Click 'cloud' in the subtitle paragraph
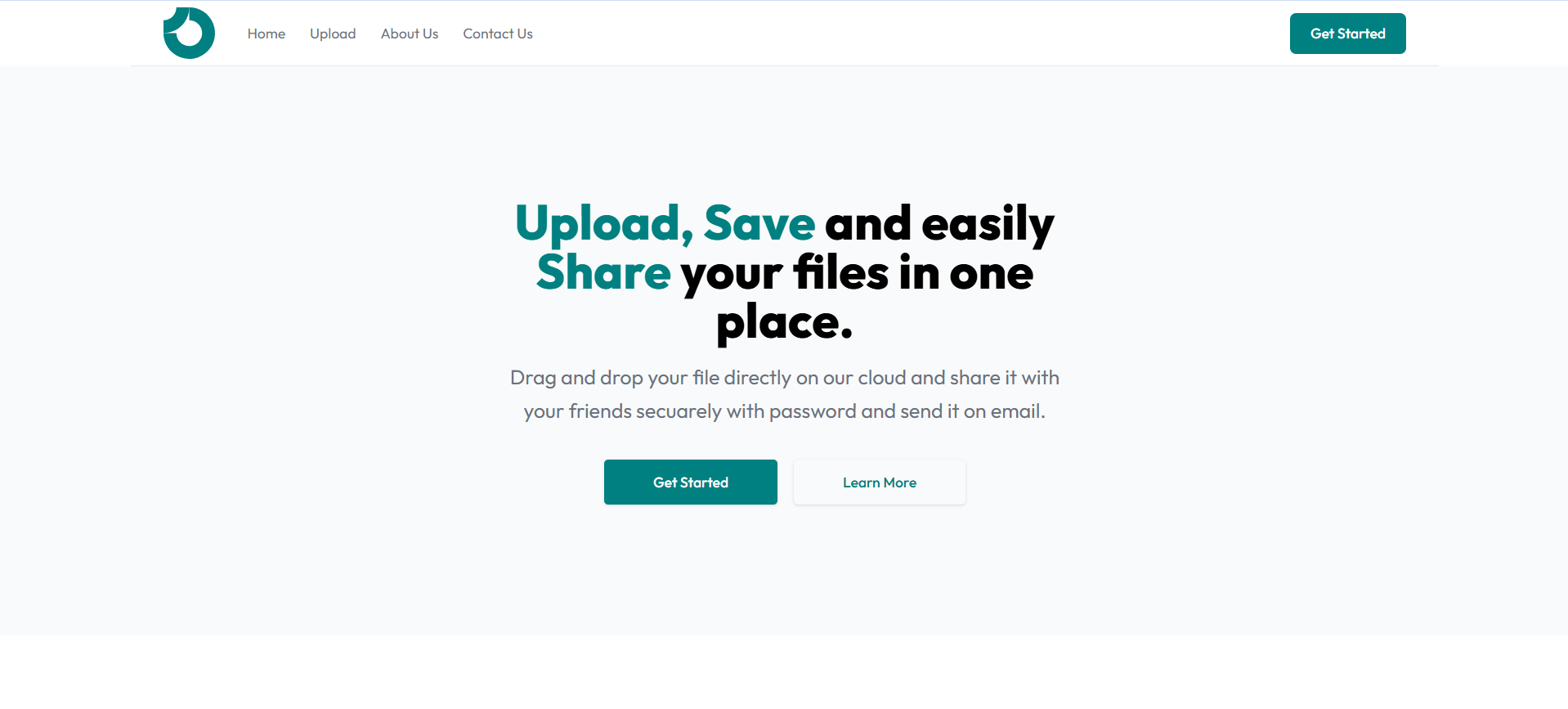The width and height of the screenshot is (1568, 709). coord(881,378)
